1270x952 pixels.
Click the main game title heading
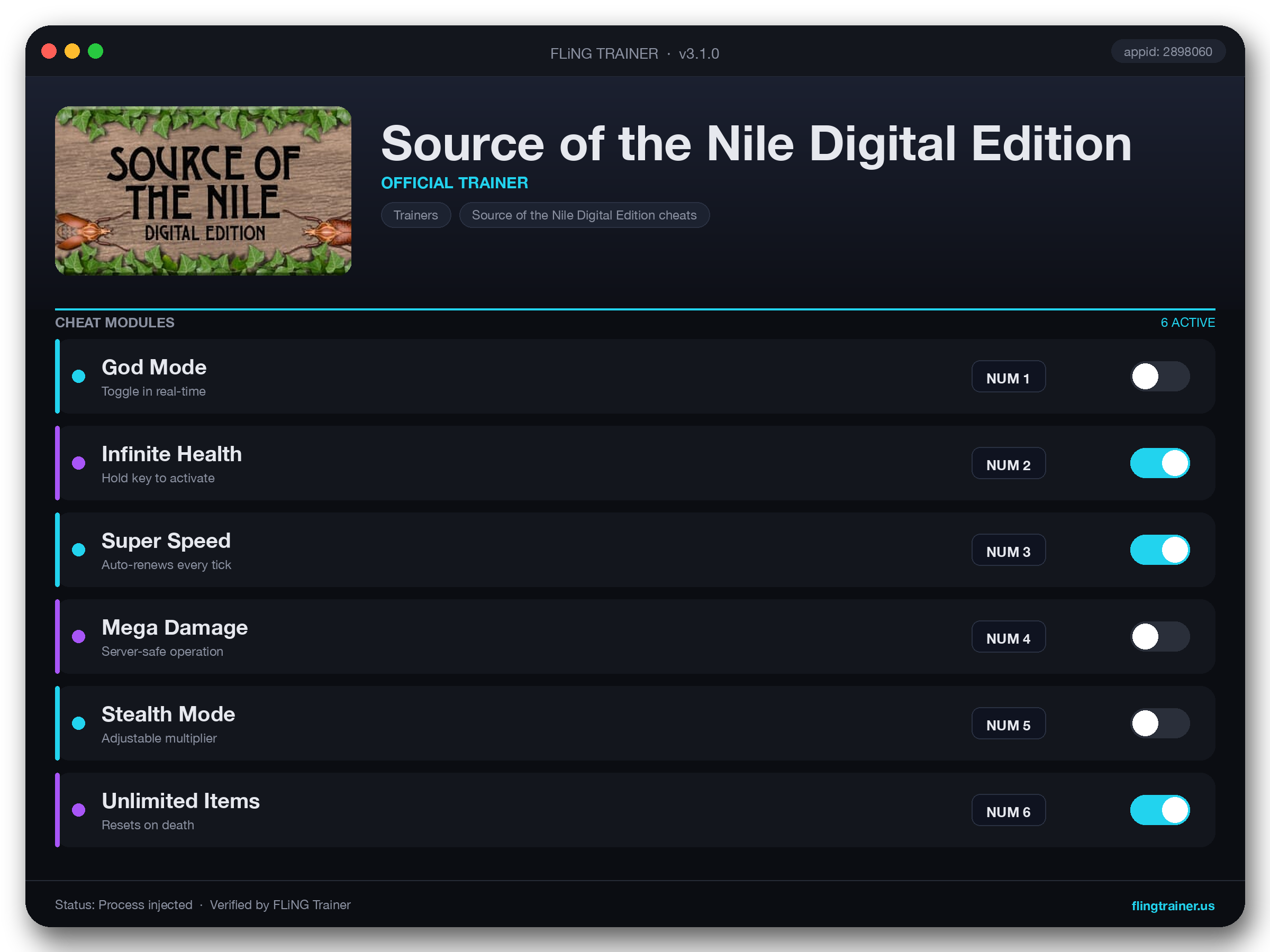756,143
